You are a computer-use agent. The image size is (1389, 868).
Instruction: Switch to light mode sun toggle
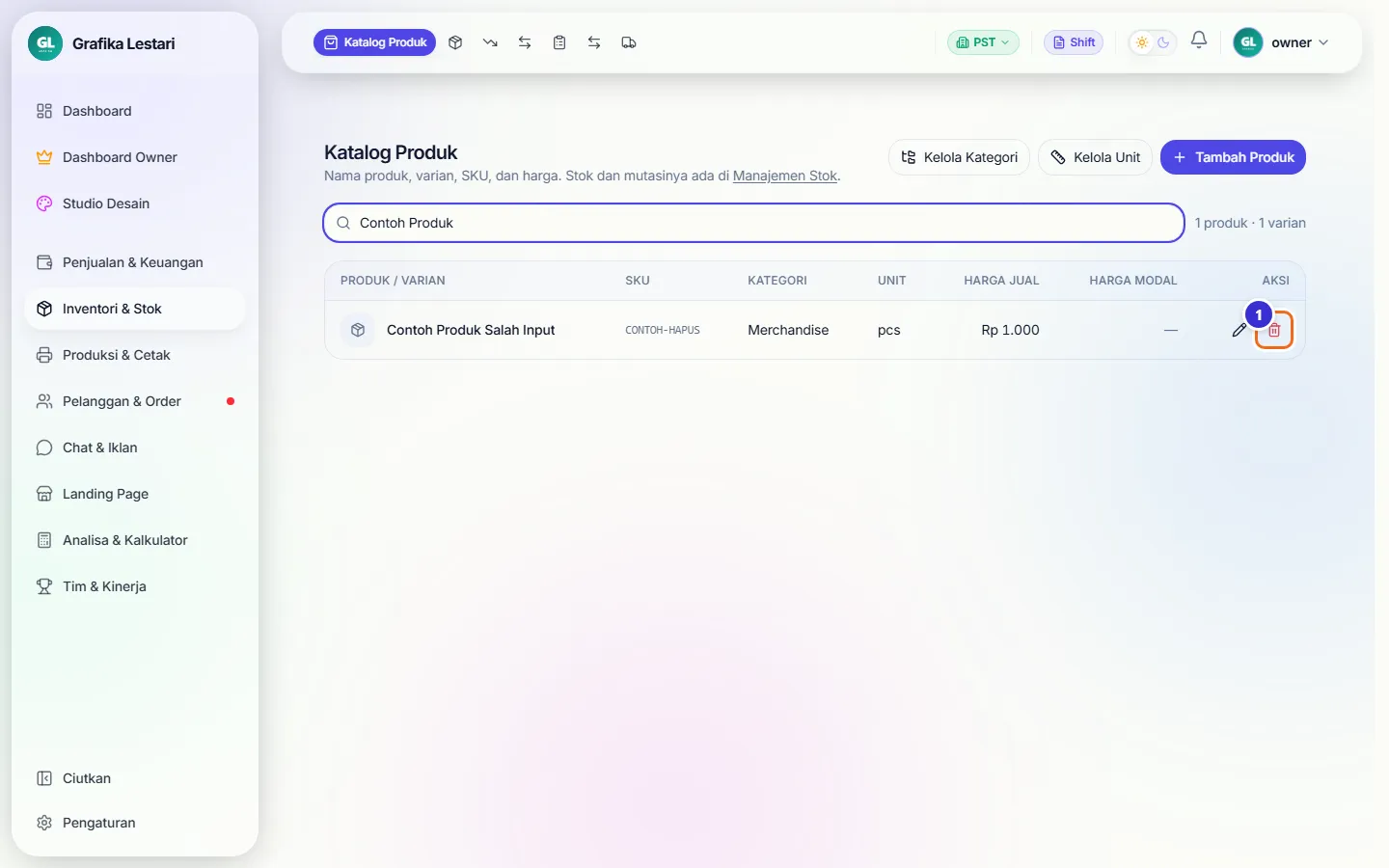point(1142,42)
